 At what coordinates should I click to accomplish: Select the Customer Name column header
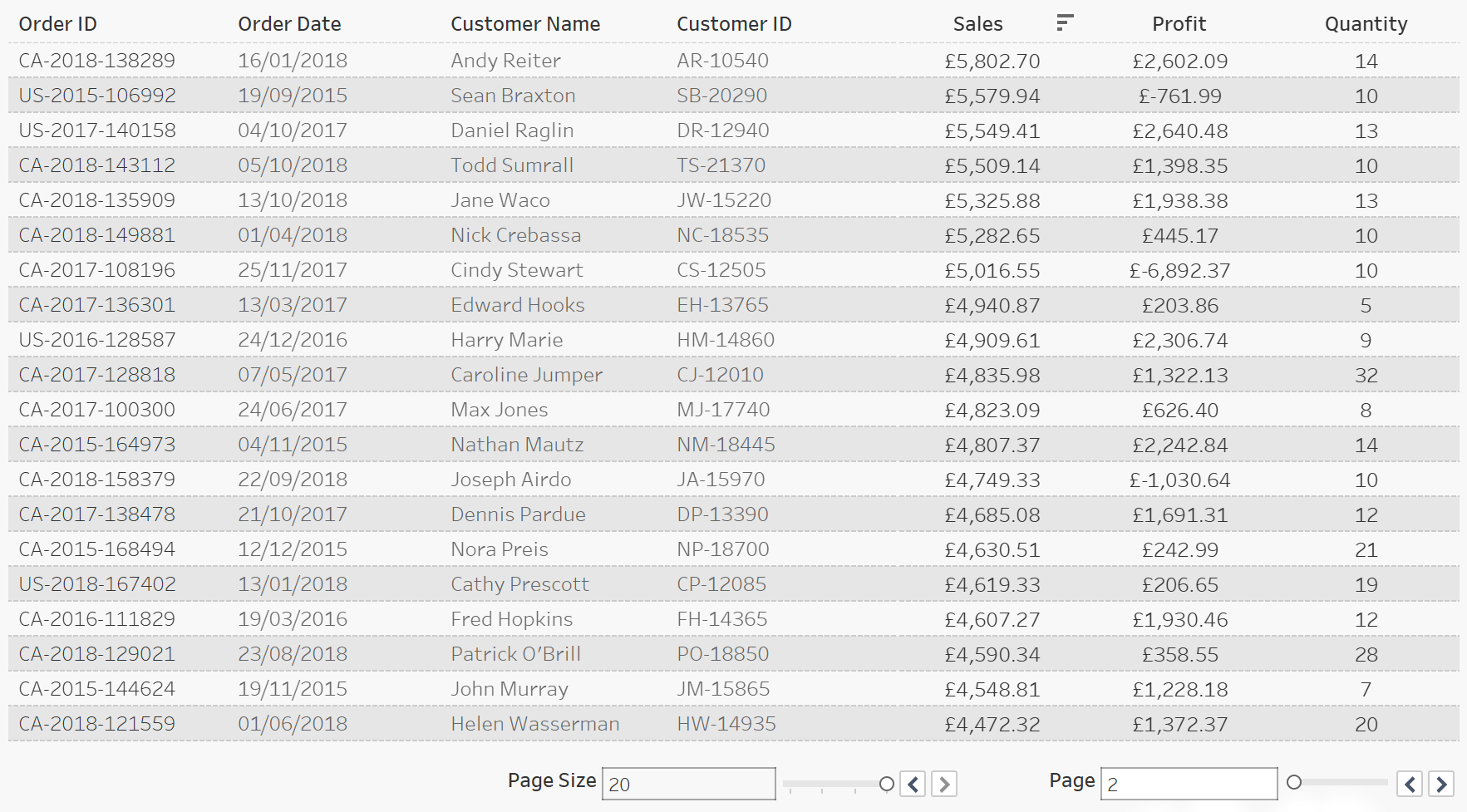tap(525, 24)
